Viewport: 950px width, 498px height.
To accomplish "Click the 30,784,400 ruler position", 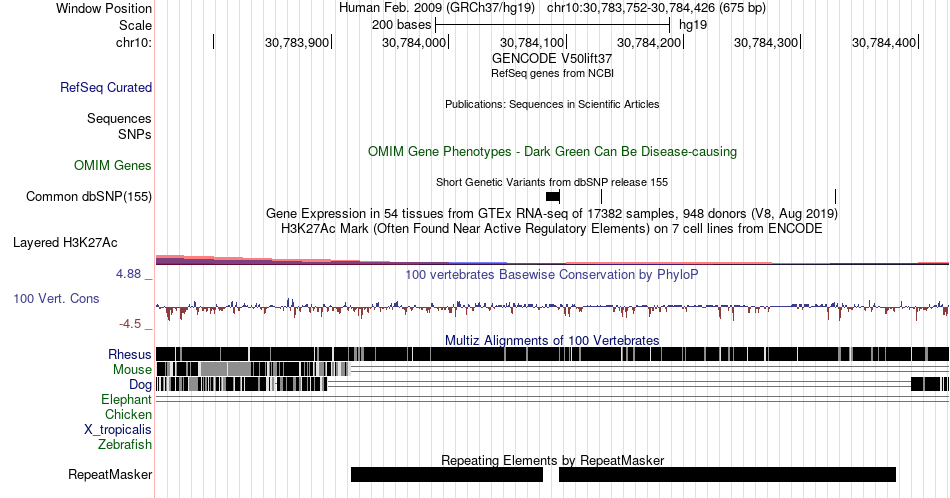I will (883, 42).
